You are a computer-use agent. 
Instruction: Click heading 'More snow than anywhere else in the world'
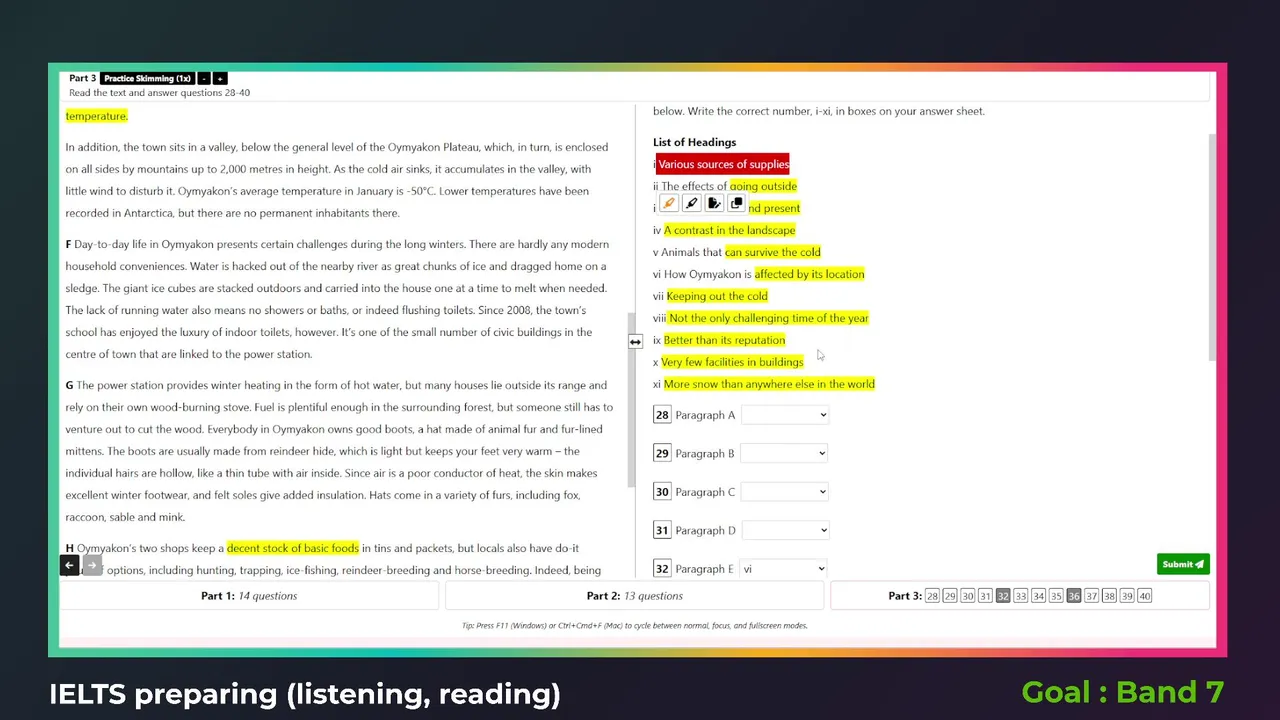[x=769, y=384]
